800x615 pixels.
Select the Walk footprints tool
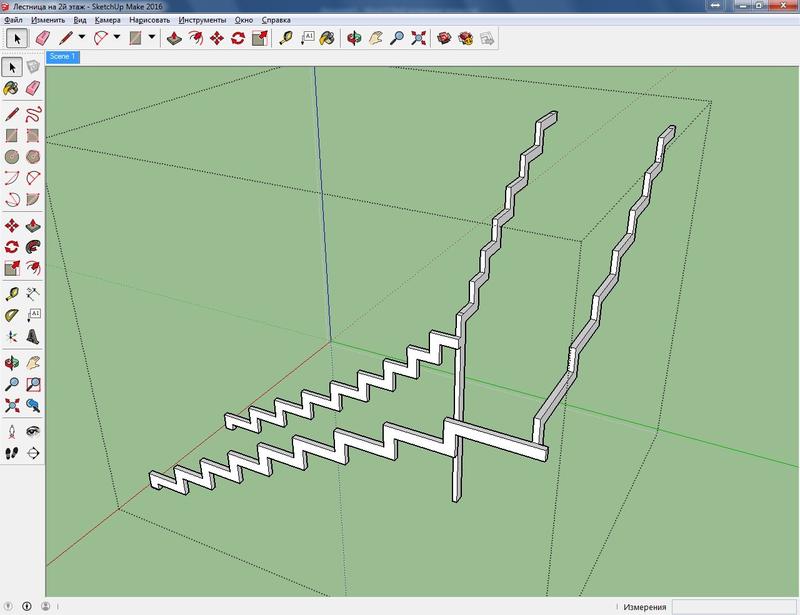click(11, 452)
